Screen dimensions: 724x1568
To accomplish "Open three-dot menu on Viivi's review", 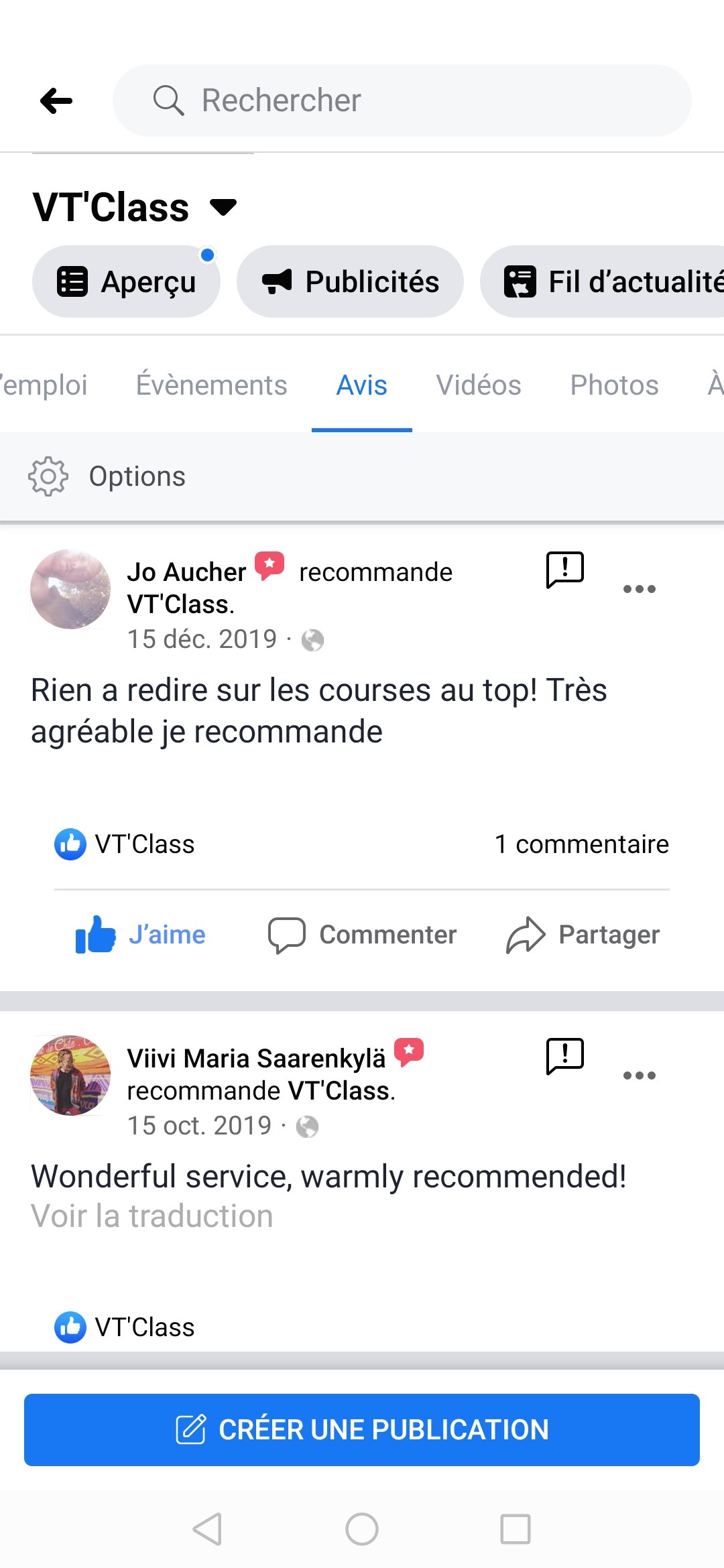I will pos(639,1075).
